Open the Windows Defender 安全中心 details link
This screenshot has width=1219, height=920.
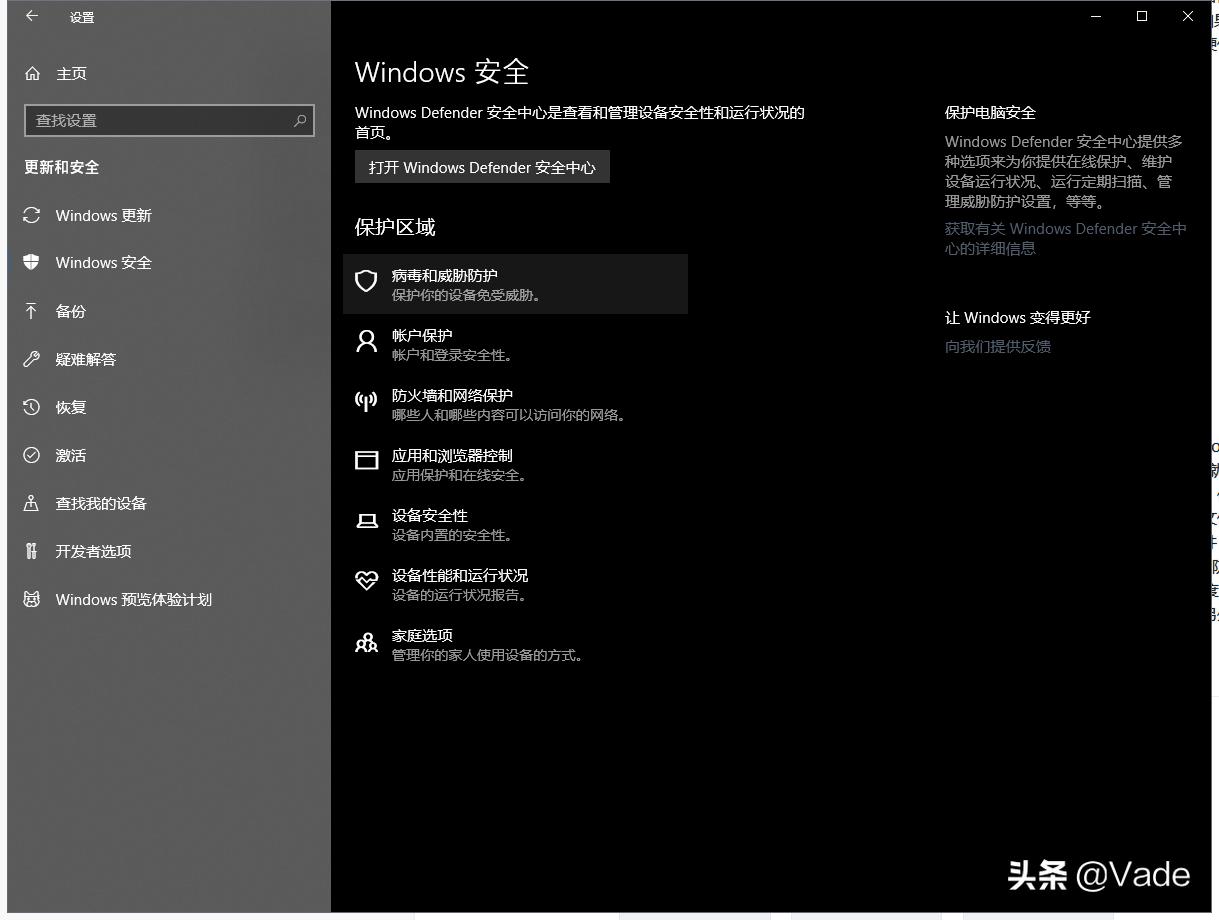point(1063,238)
